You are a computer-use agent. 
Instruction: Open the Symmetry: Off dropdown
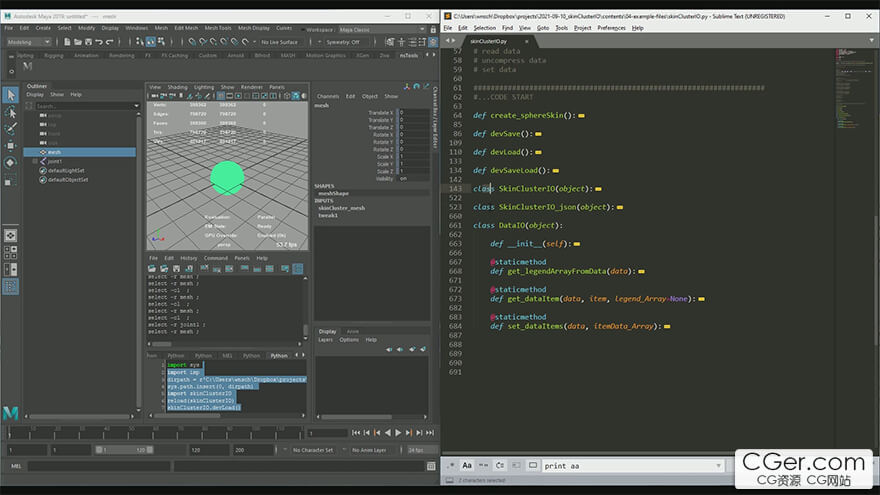343,42
